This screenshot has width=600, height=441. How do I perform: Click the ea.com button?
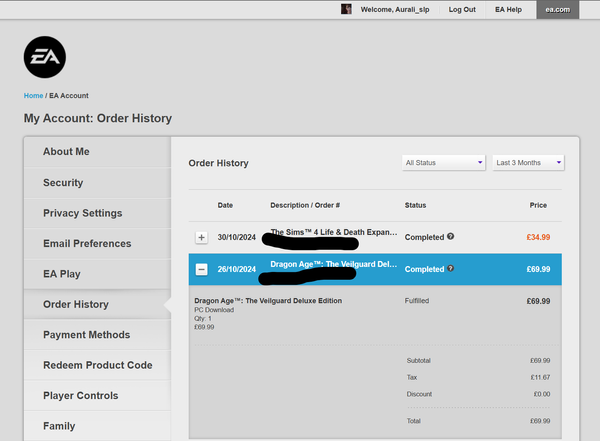558,10
